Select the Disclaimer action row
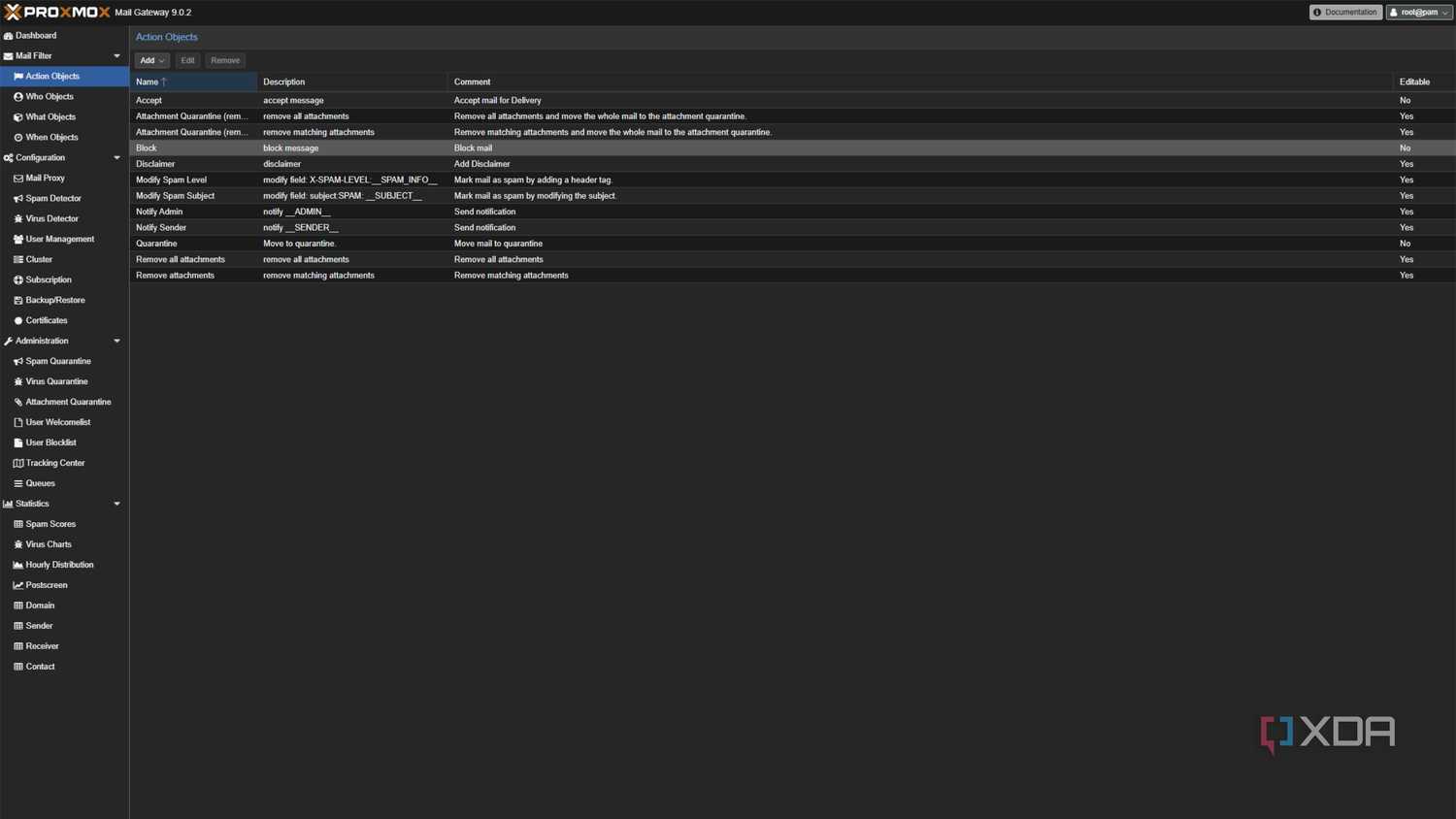1456x819 pixels. pyautogui.click(x=793, y=164)
